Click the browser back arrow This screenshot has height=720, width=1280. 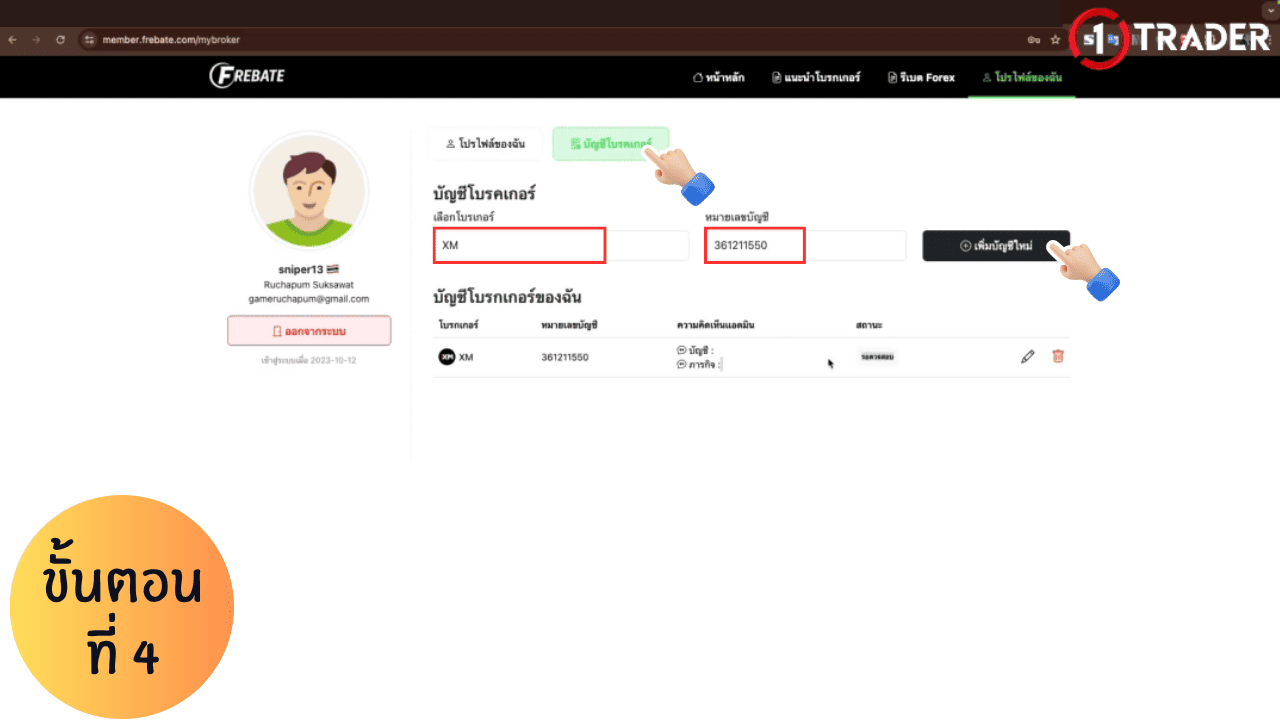(x=12, y=40)
